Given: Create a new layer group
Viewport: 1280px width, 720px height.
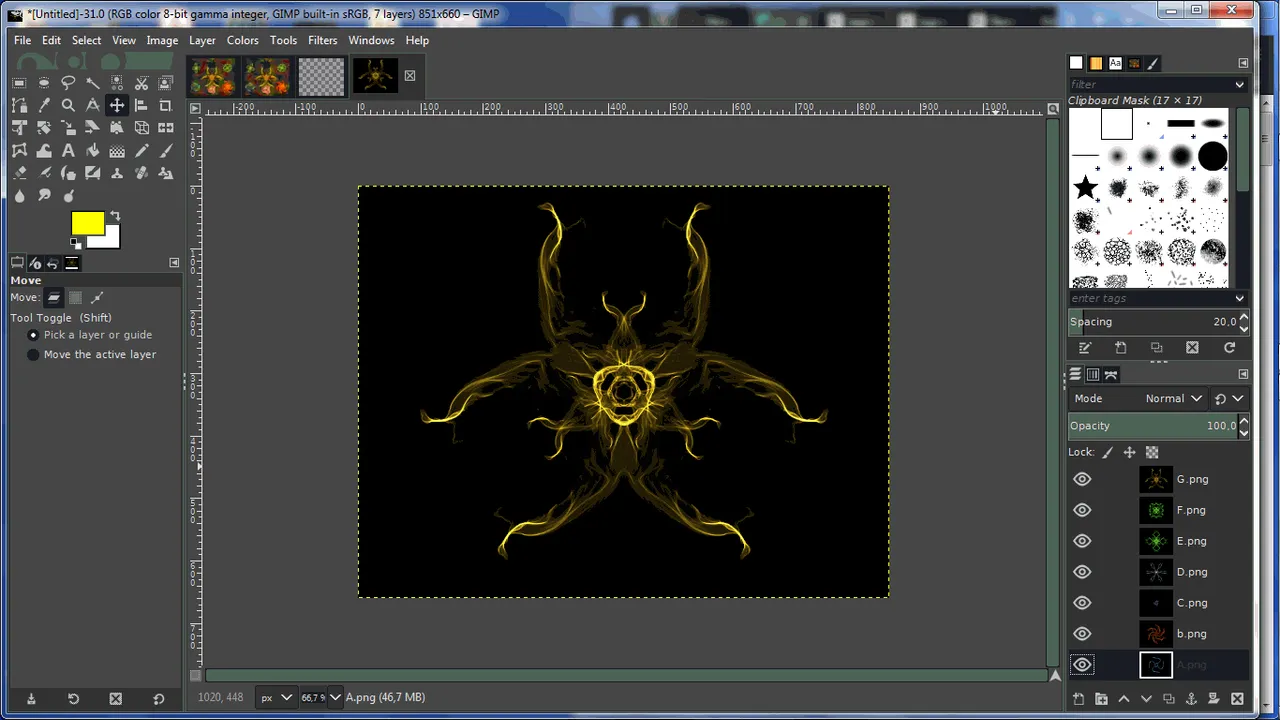Looking at the screenshot, I should pos(1101,699).
